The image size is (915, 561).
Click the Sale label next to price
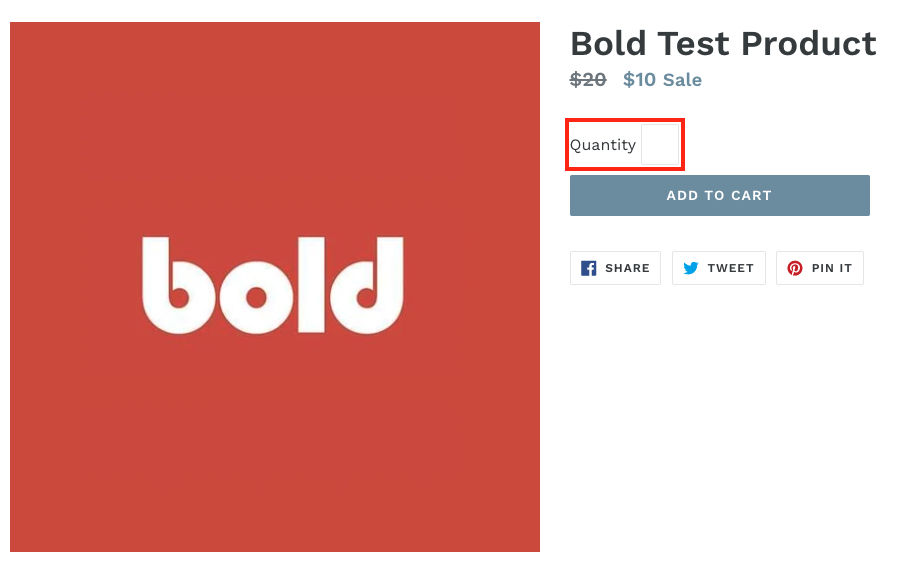tap(683, 79)
